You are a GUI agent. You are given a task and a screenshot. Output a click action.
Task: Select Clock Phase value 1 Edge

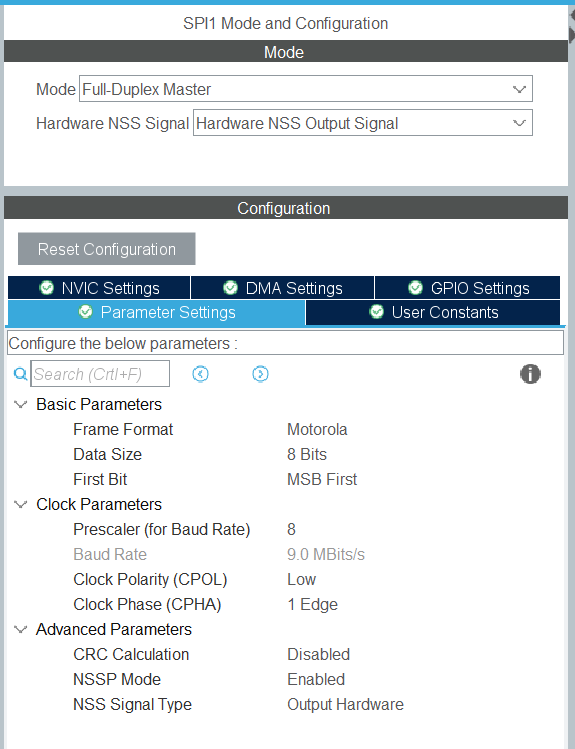coord(312,604)
